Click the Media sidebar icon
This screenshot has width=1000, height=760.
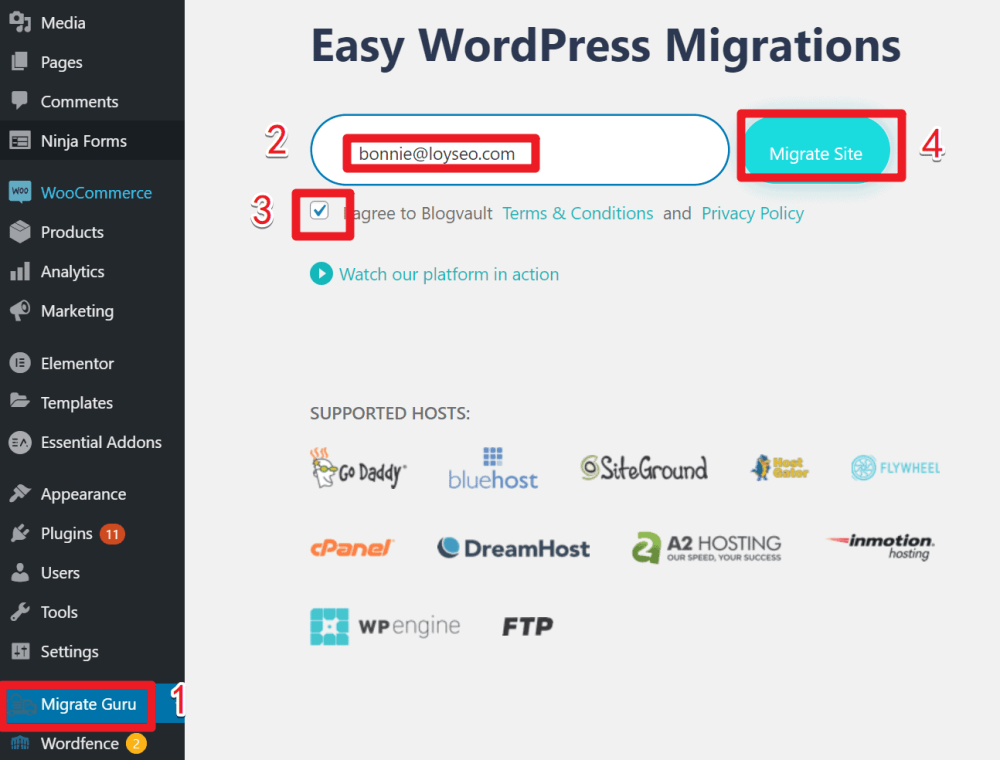pos(20,22)
